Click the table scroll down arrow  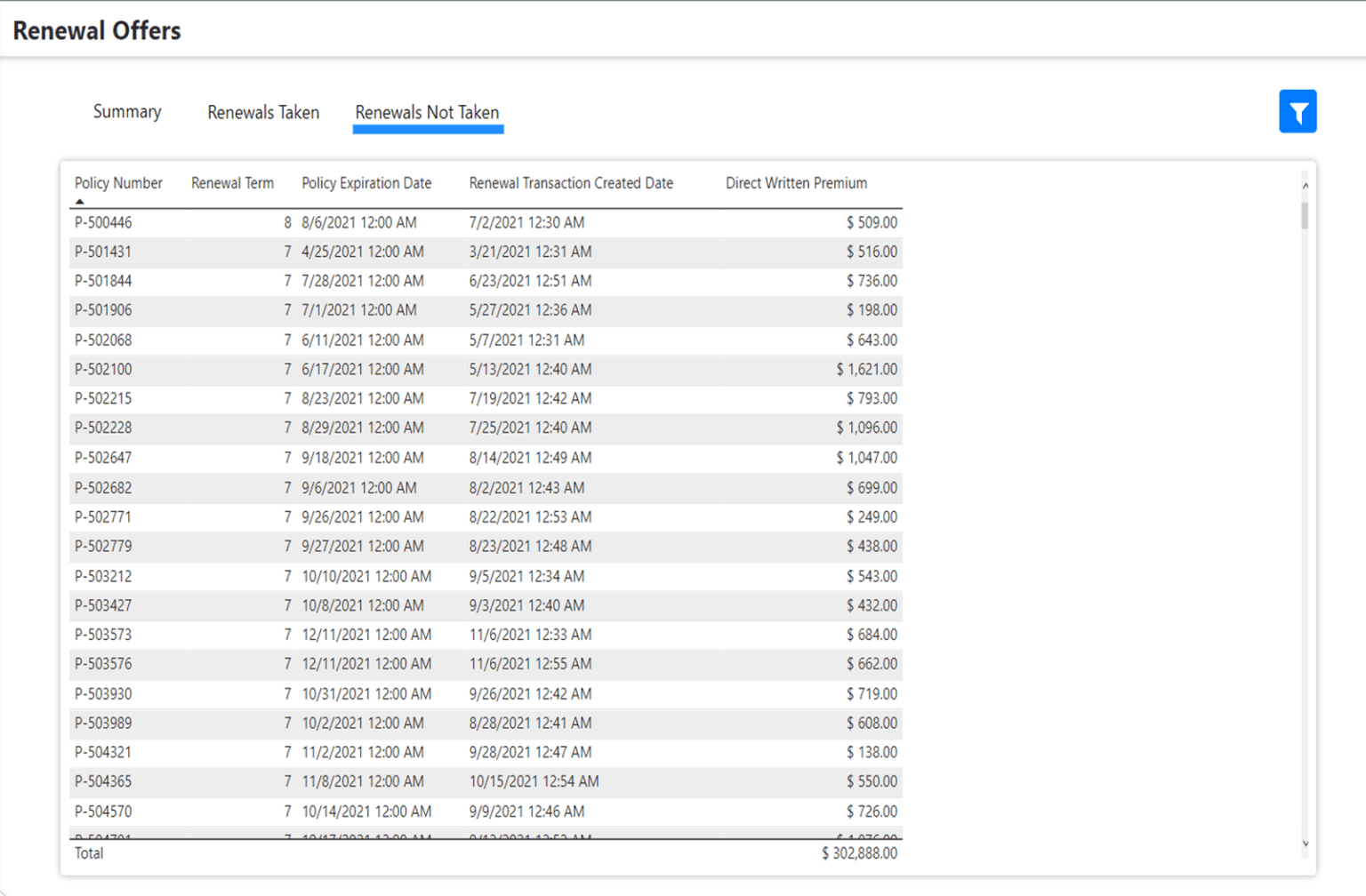pyautogui.click(x=1305, y=844)
